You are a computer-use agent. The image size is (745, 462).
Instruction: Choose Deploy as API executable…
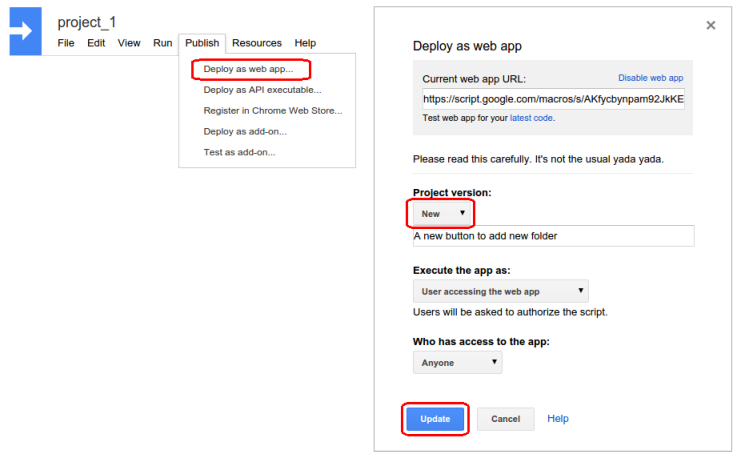[x=262, y=90]
